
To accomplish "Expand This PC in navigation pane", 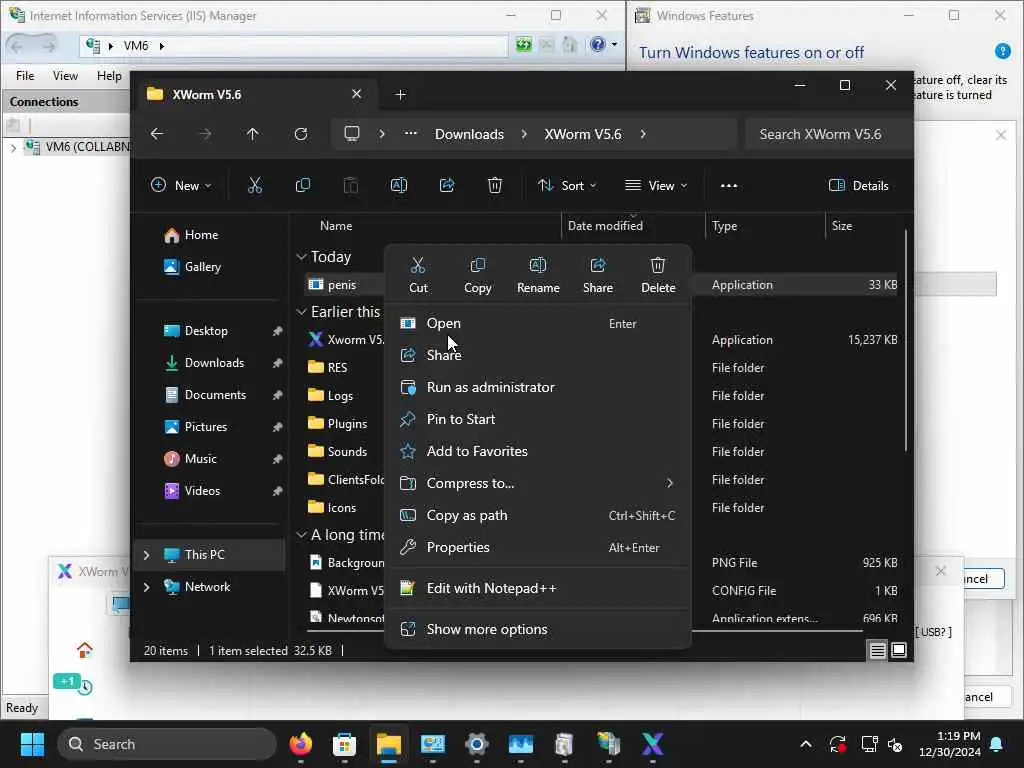I will (146, 555).
